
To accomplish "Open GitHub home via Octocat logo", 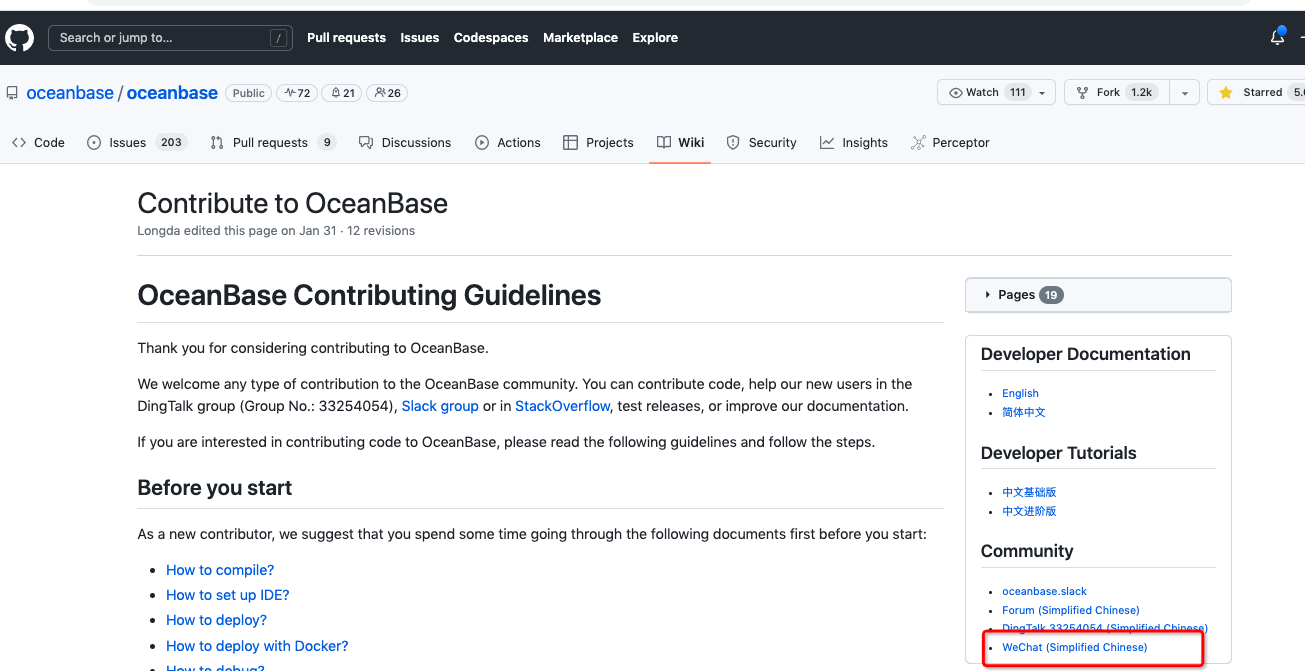I will [19, 38].
